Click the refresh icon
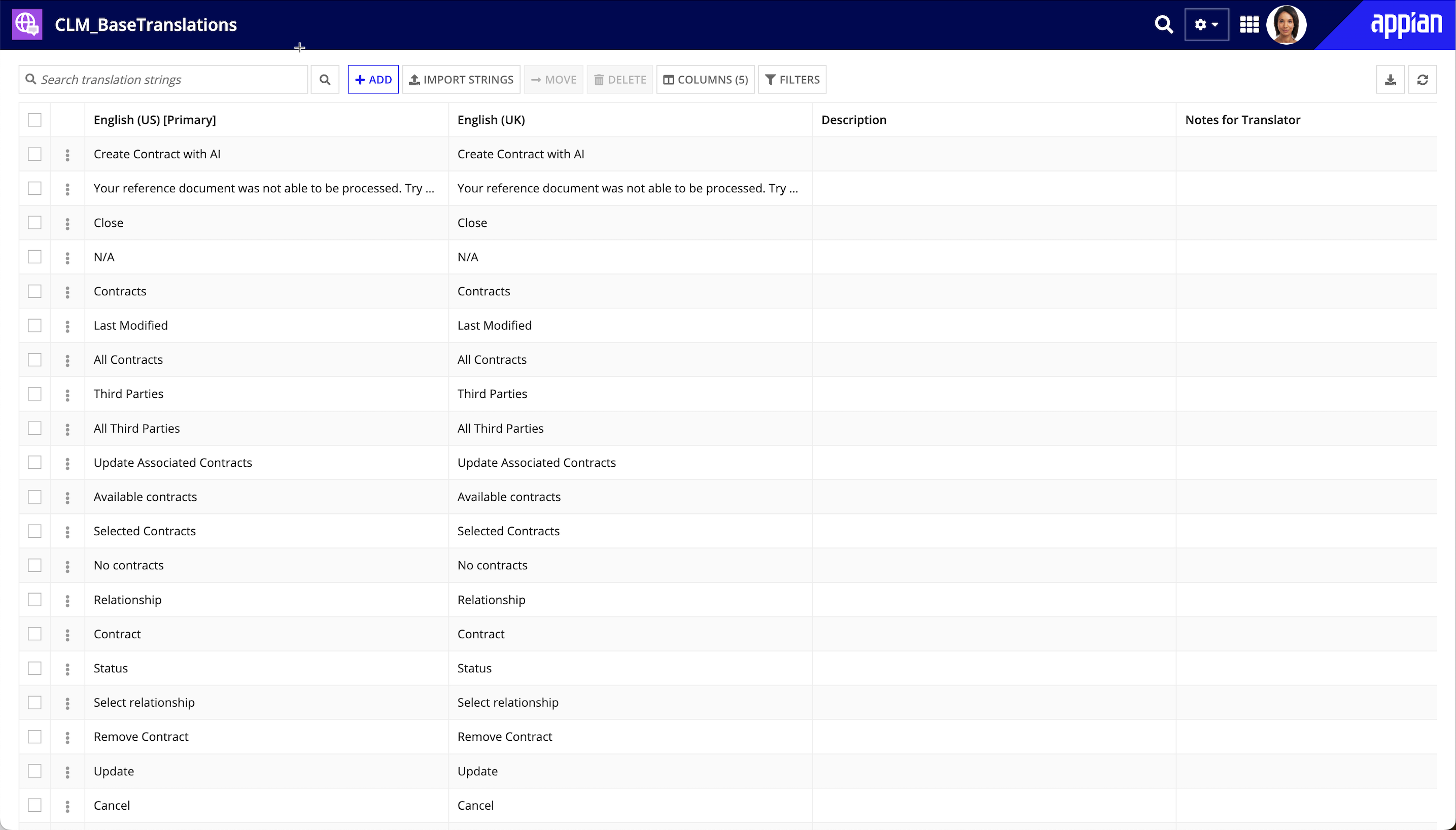The height and width of the screenshot is (830, 1456). (x=1423, y=80)
